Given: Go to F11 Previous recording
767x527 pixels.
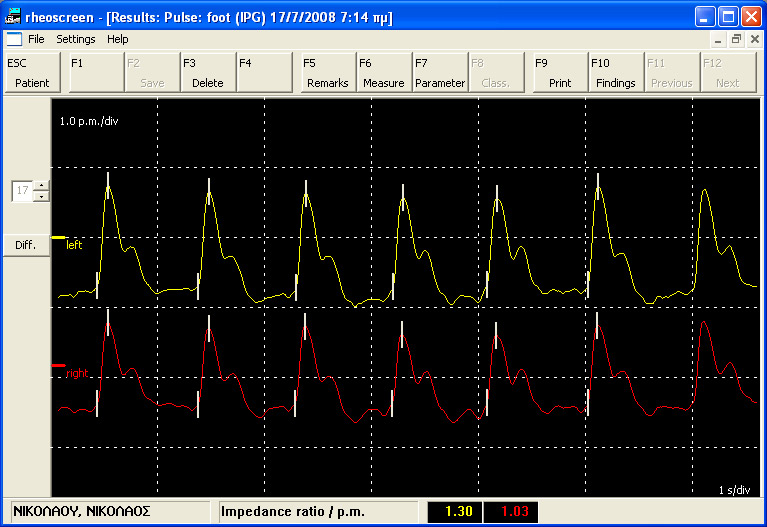Looking at the screenshot, I should 672,72.
